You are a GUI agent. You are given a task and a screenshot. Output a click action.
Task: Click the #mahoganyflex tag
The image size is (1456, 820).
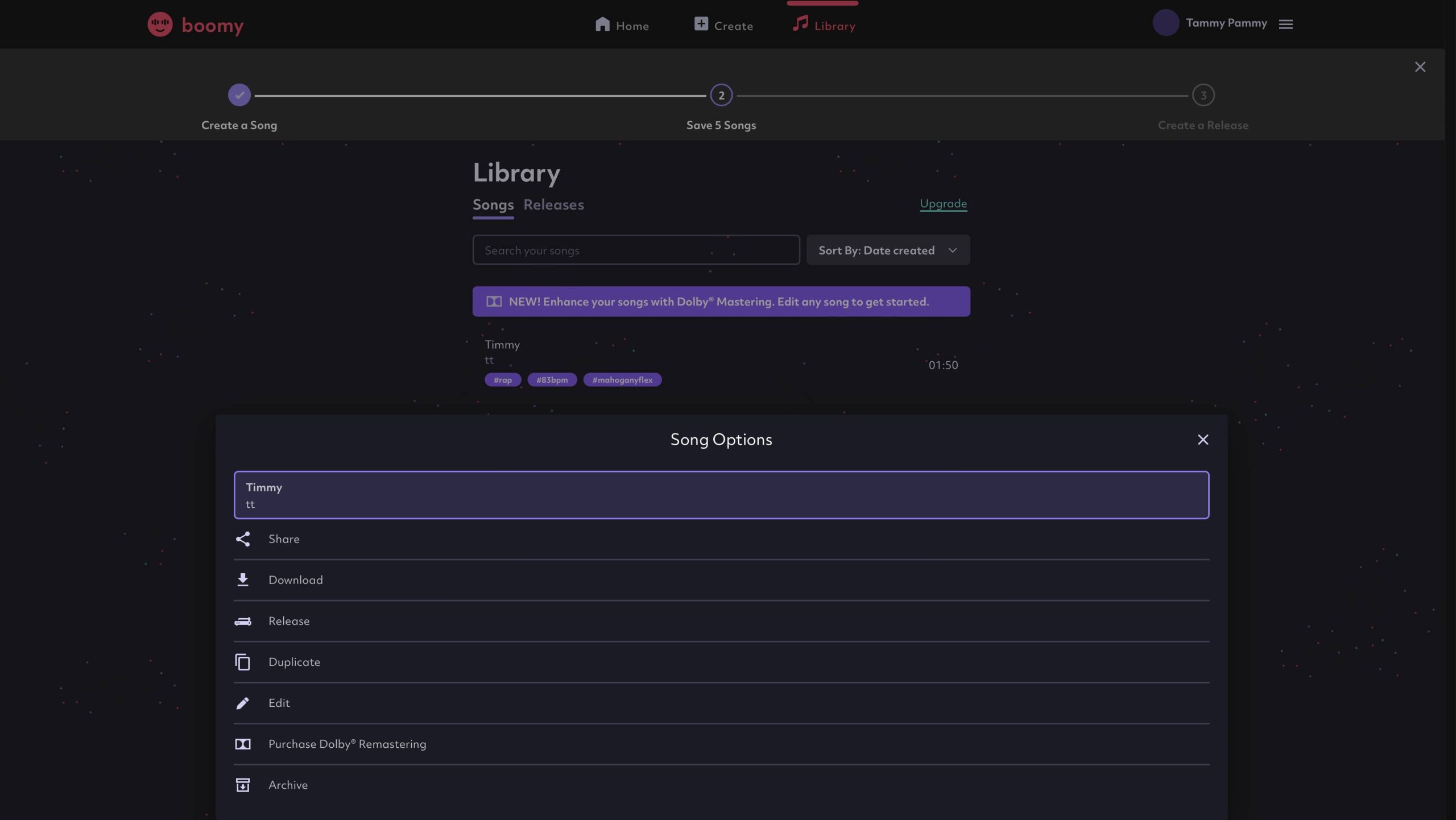pyautogui.click(x=622, y=380)
